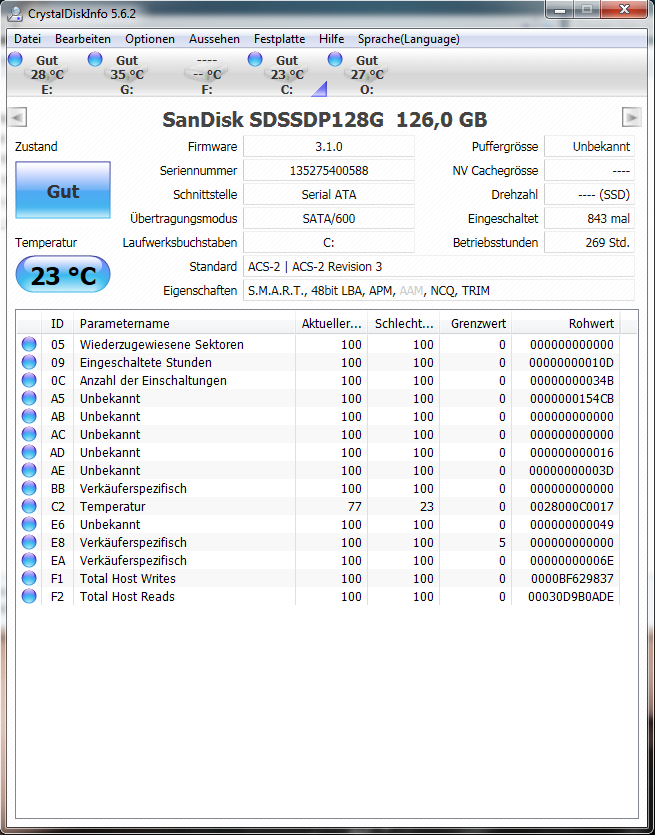Click the Eigenschaften features field

[439, 290]
